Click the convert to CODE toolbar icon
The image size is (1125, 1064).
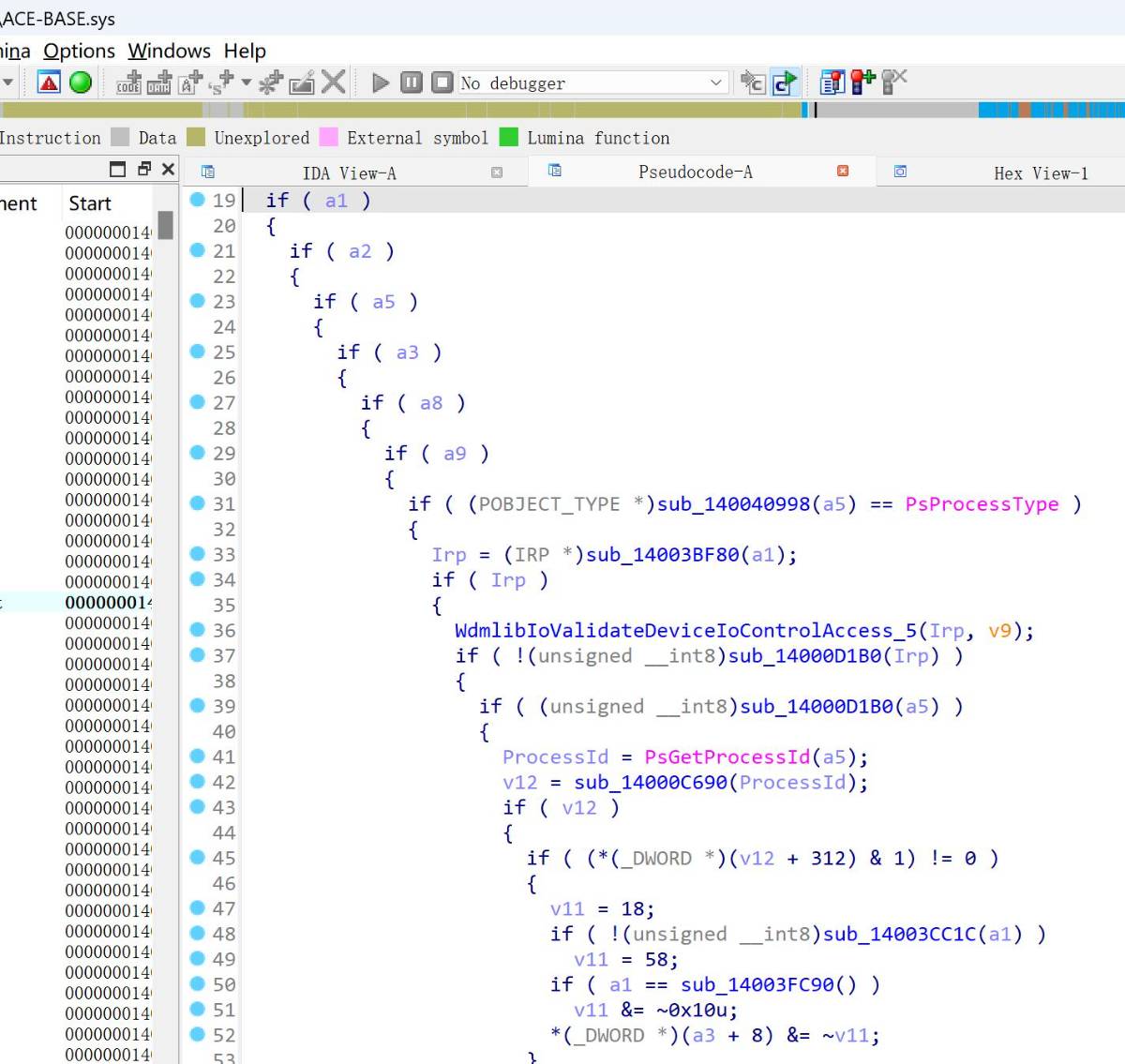pyautogui.click(x=128, y=82)
